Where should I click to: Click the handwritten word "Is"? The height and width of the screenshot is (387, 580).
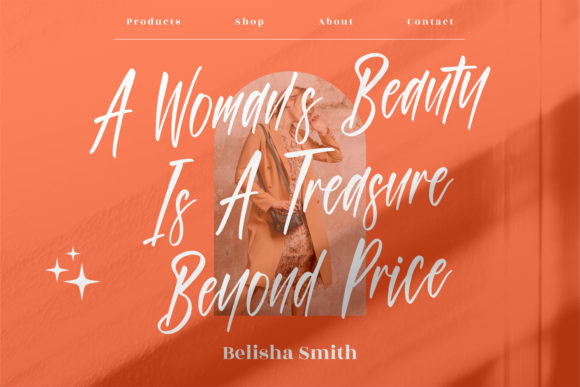pyautogui.click(x=170, y=203)
